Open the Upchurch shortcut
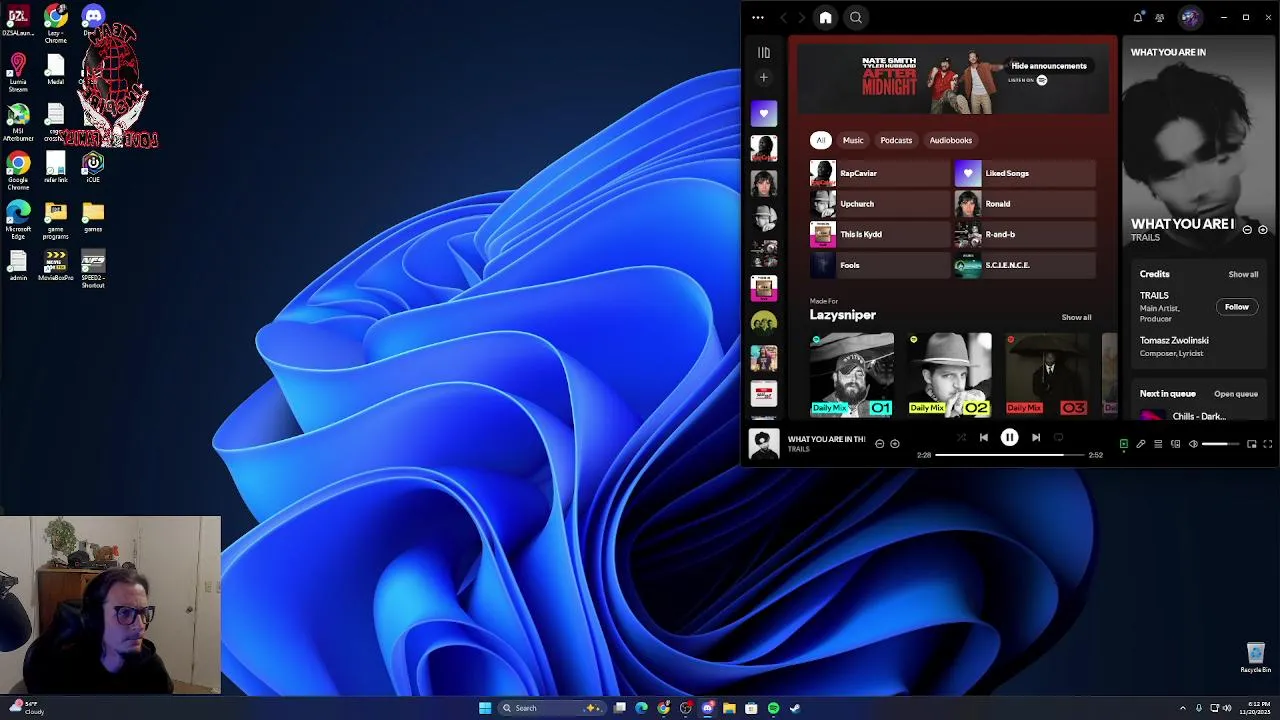Screen dimensions: 1280x720 click(879, 204)
